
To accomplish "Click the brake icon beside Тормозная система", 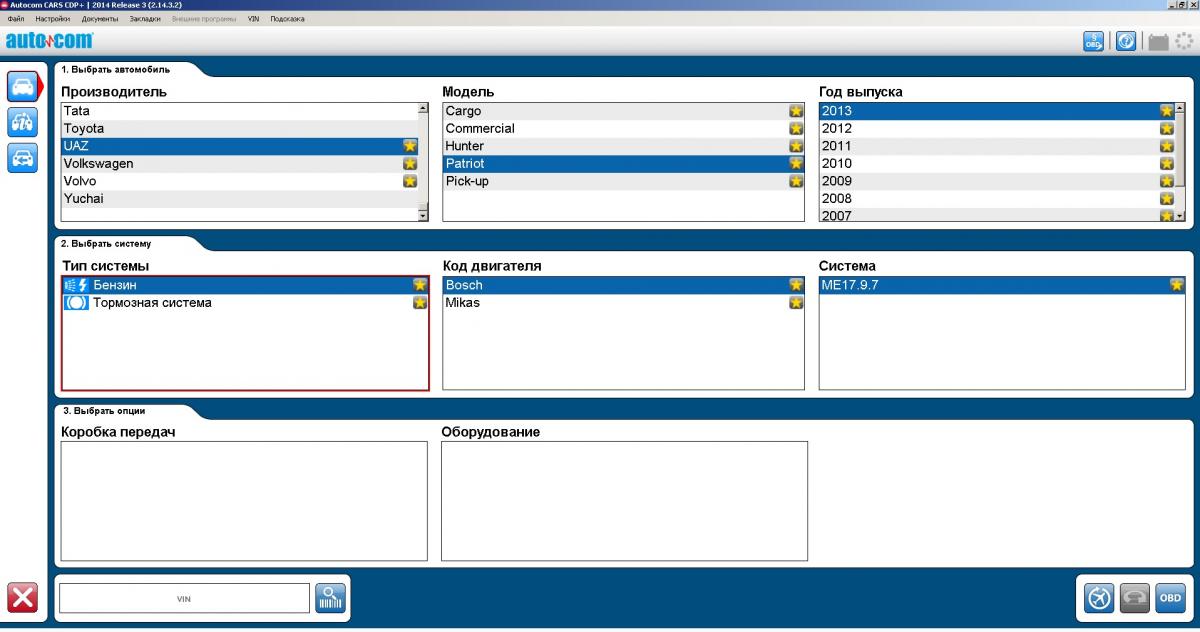I will (x=76, y=303).
